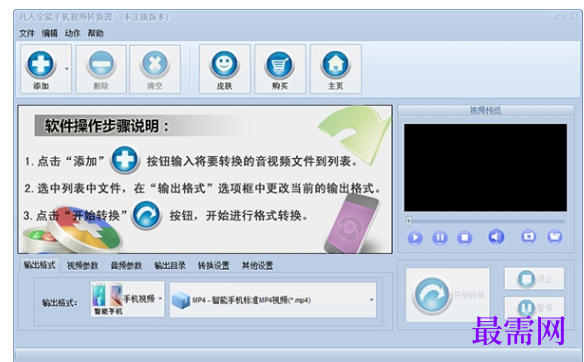This screenshot has width=584, height=362.
Task: Click the add icon in instruction step 1
Action: pyautogui.click(x=125, y=160)
